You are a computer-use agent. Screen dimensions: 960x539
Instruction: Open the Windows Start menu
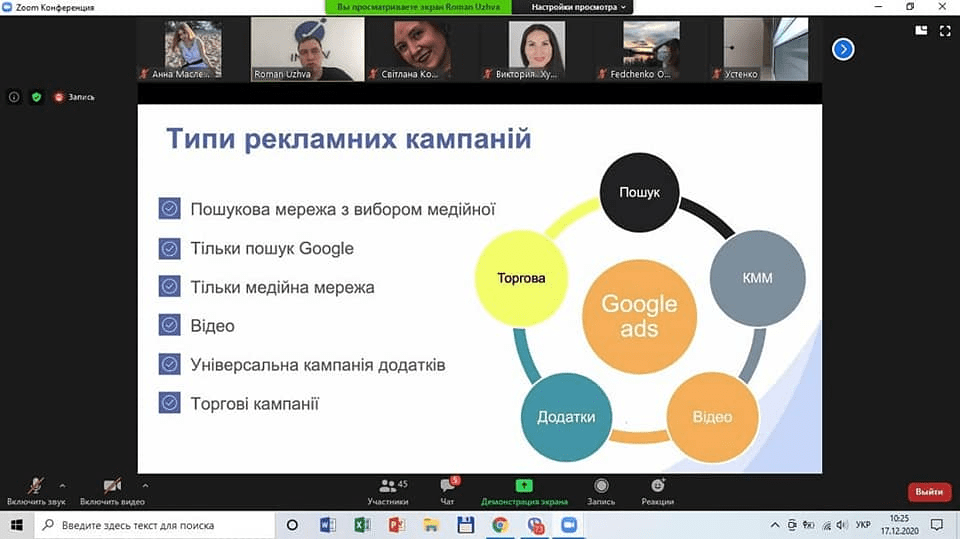[x=17, y=525]
